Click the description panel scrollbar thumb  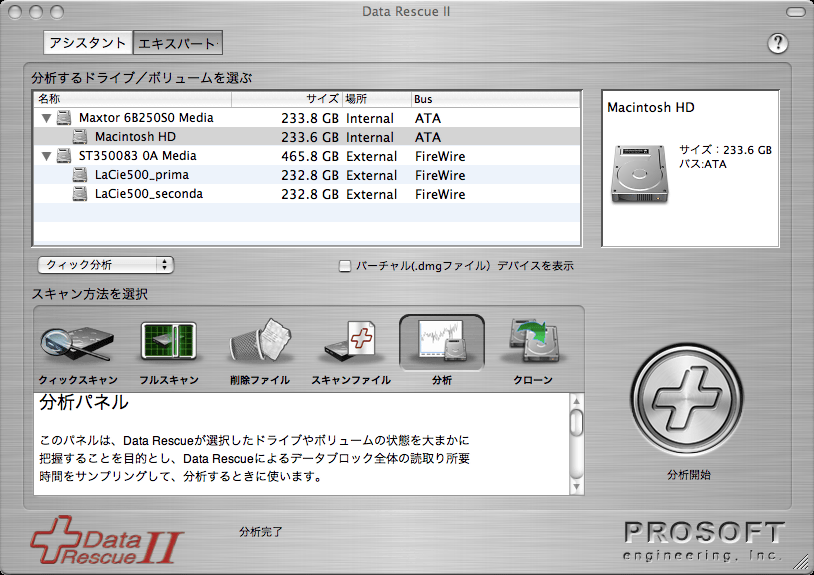click(x=576, y=422)
